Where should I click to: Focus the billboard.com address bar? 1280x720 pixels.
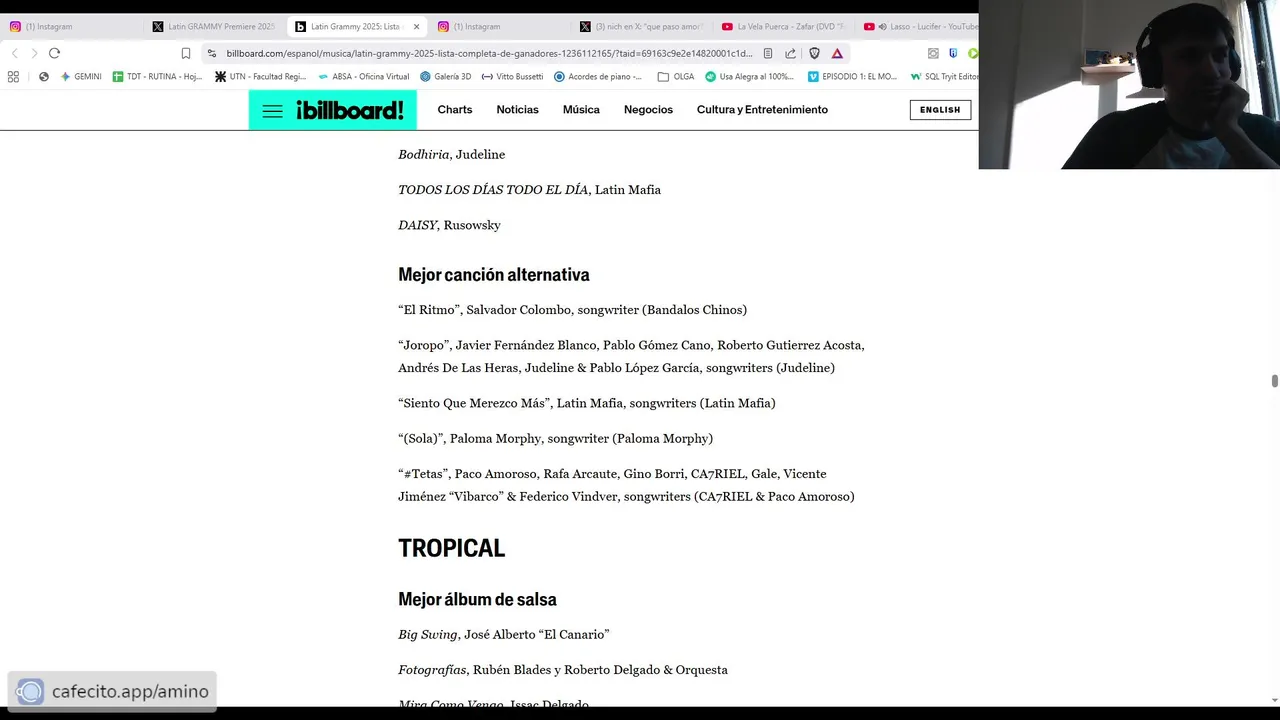488,53
